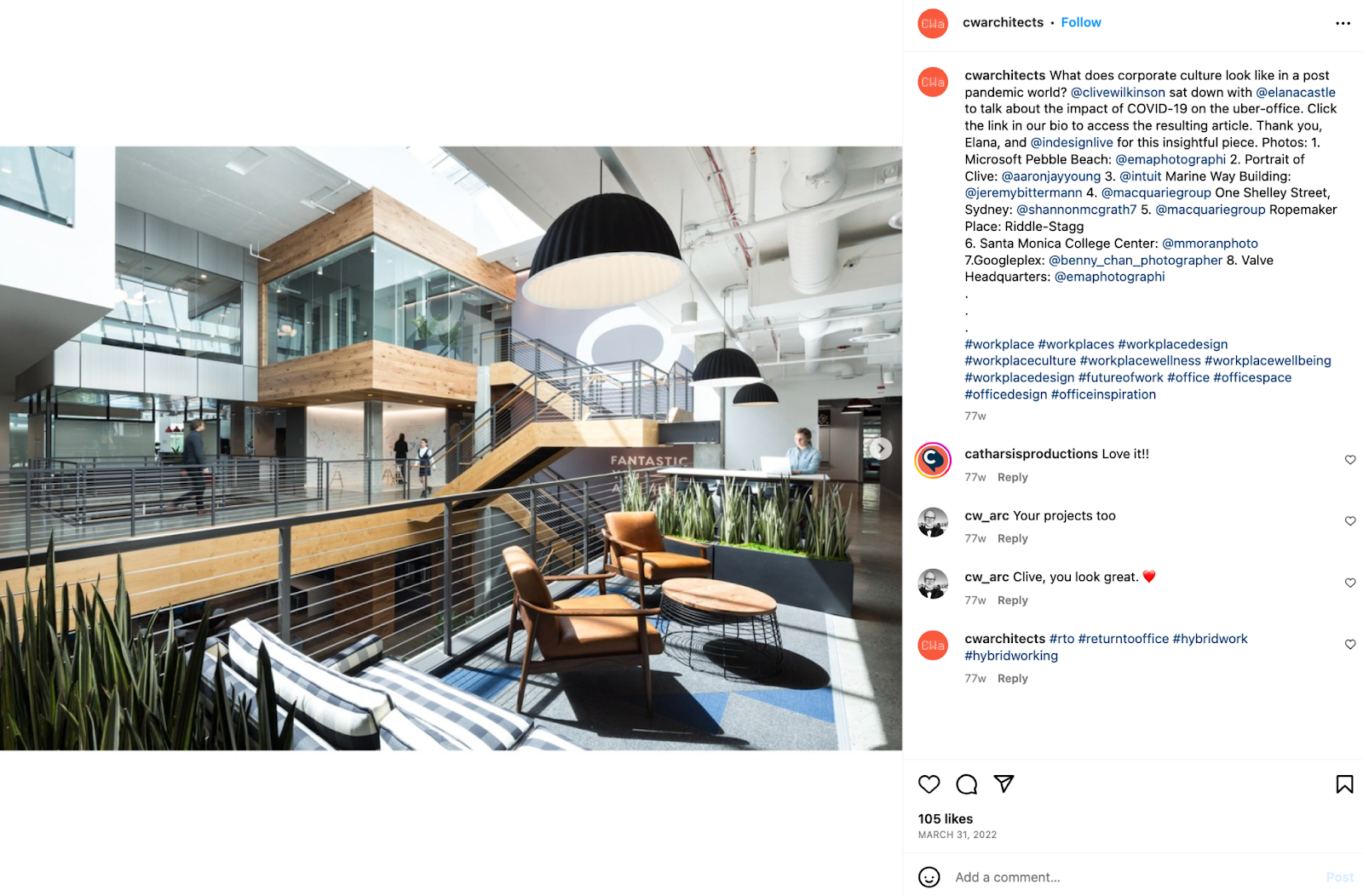Like the "Your projects too" comment
Screen dimensions: 1363x896
click(1350, 521)
